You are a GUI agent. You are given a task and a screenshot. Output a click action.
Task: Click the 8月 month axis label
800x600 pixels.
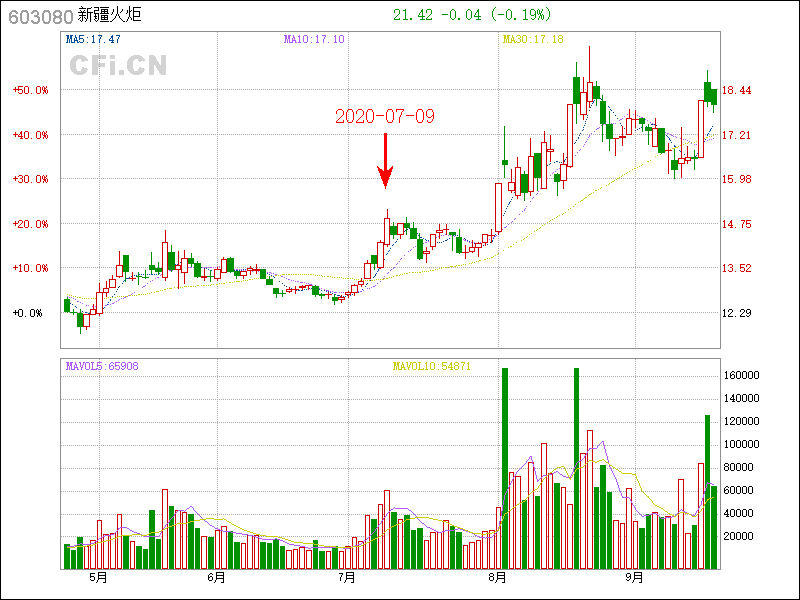pos(497,577)
